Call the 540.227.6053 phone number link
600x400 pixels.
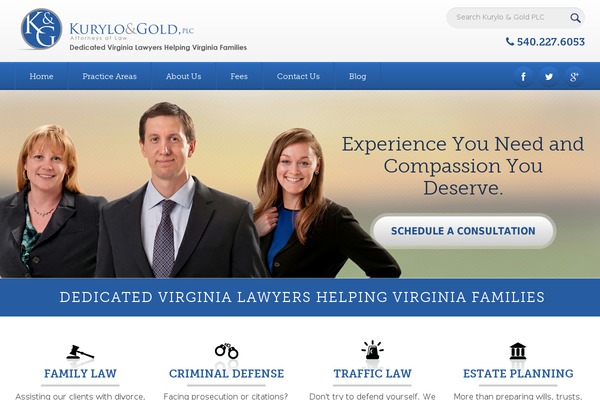[551, 42]
